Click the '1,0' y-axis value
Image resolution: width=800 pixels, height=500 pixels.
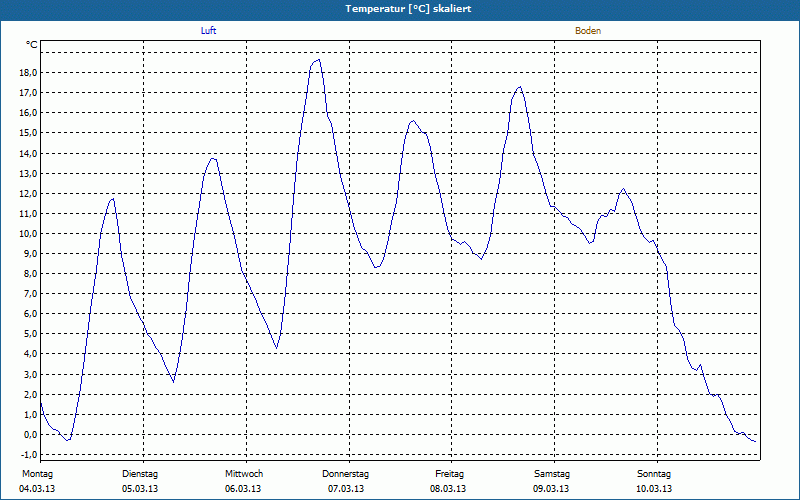30,414
